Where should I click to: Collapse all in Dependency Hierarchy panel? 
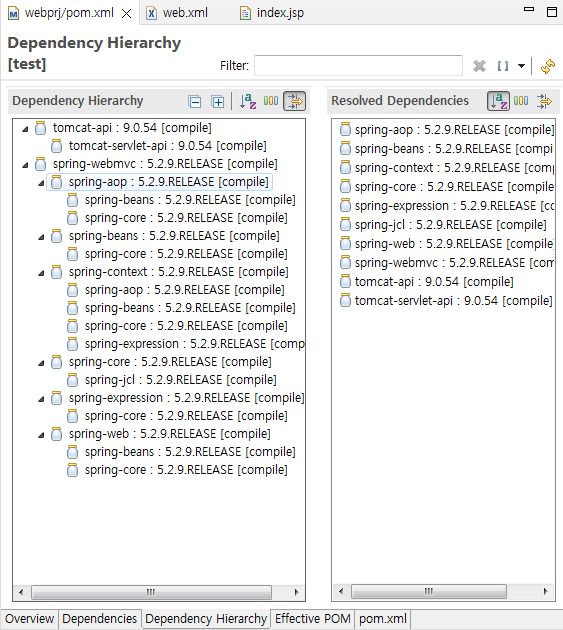tap(195, 102)
